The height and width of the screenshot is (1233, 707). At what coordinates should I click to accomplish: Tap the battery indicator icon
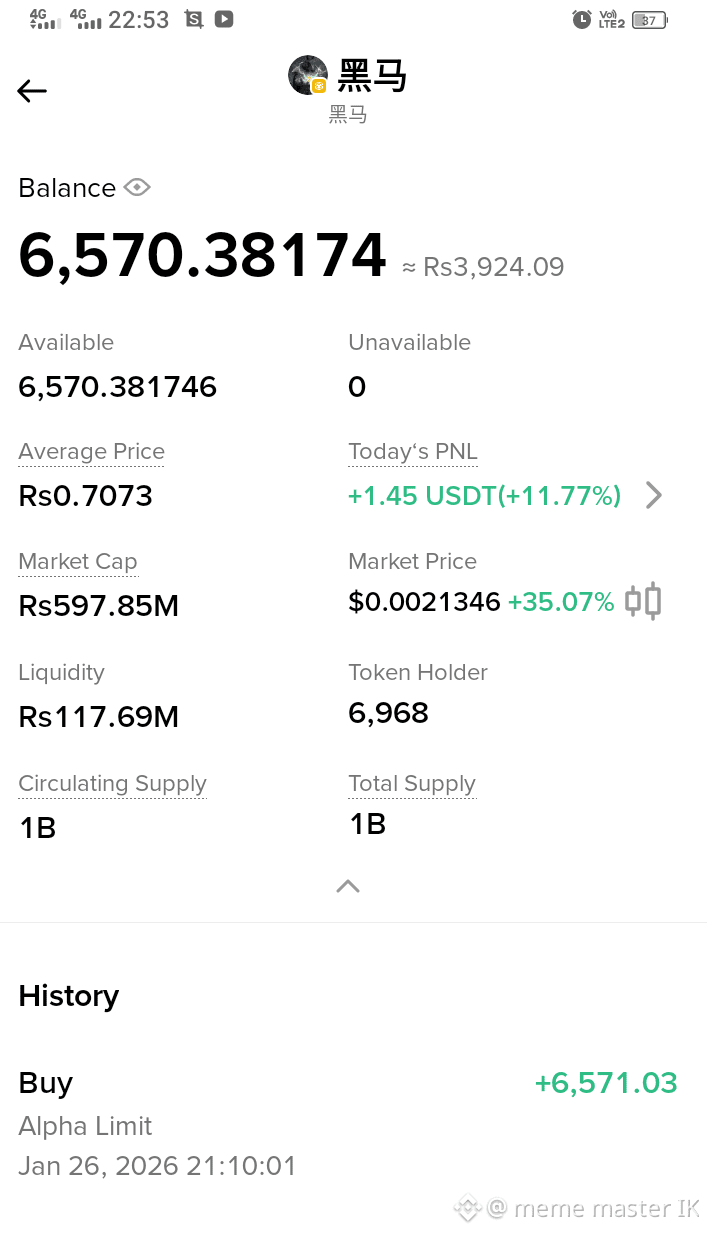[x=650, y=19]
